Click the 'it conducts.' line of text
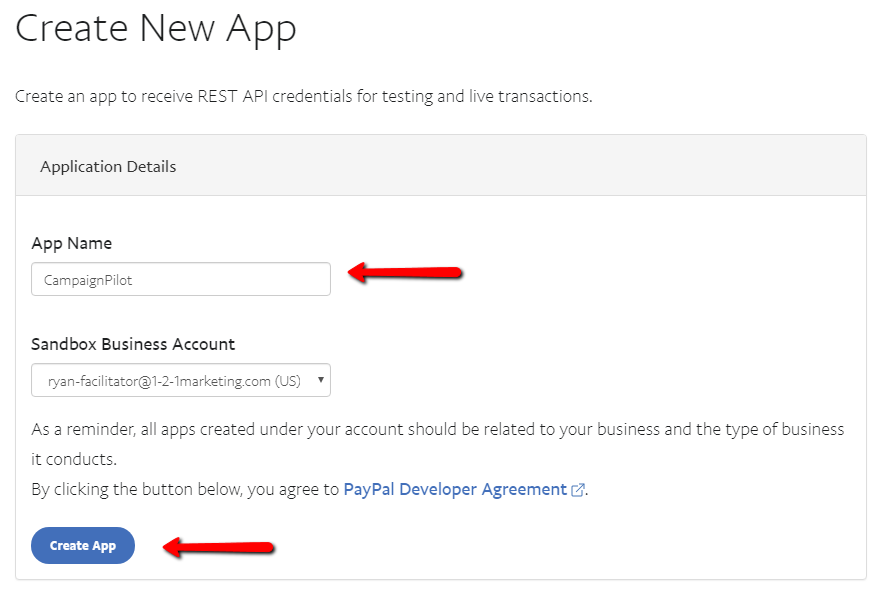The height and width of the screenshot is (599, 880). 74,459
